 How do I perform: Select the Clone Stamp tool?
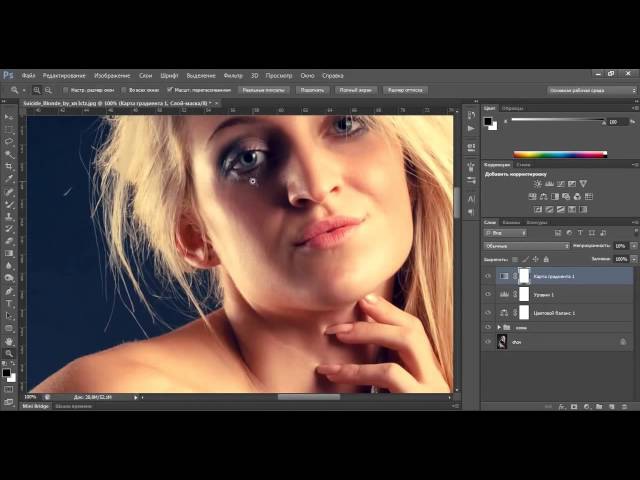coord(8,216)
